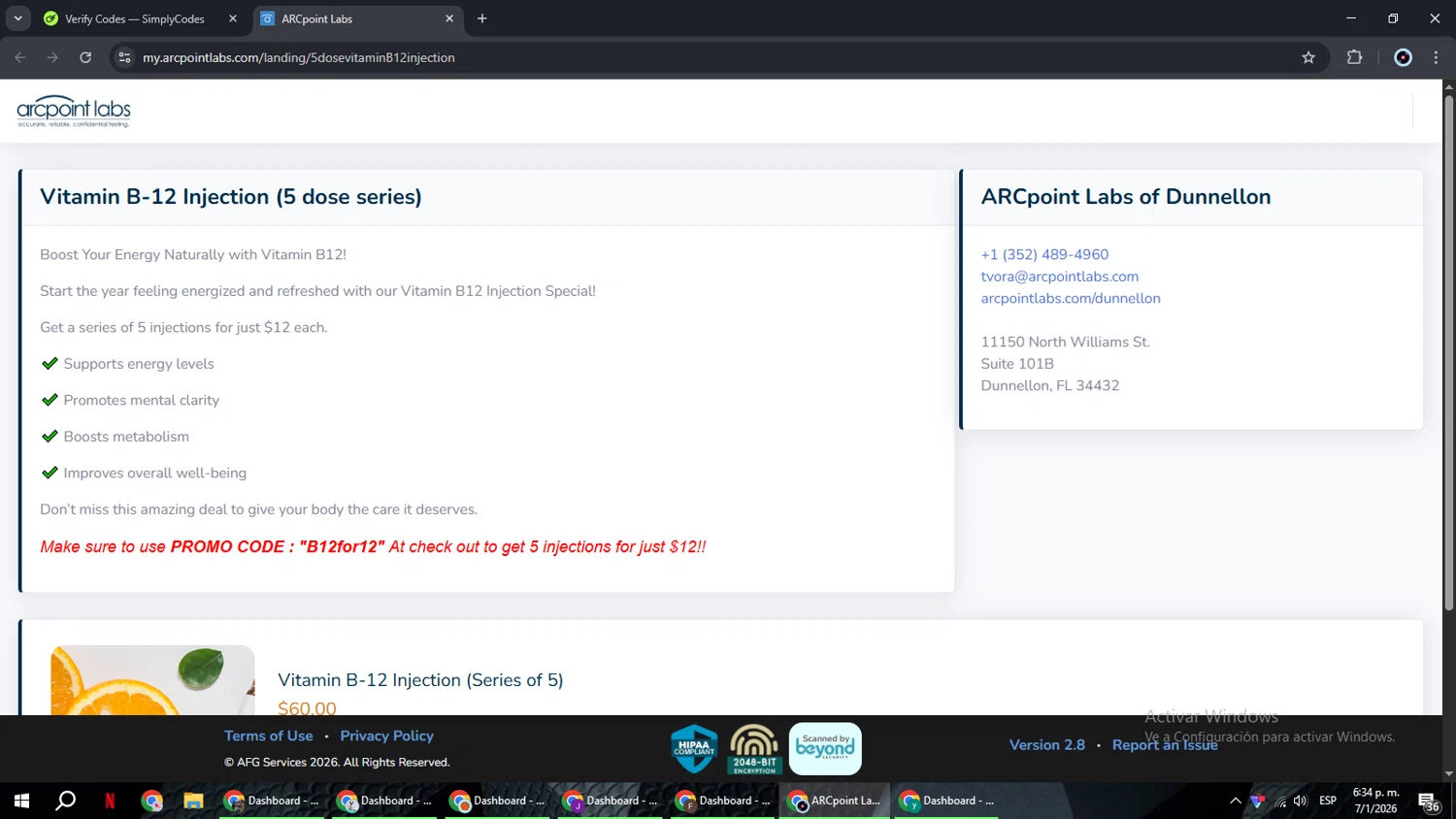Open a new browser tab

pyautogui.click(x=482, y=18)
